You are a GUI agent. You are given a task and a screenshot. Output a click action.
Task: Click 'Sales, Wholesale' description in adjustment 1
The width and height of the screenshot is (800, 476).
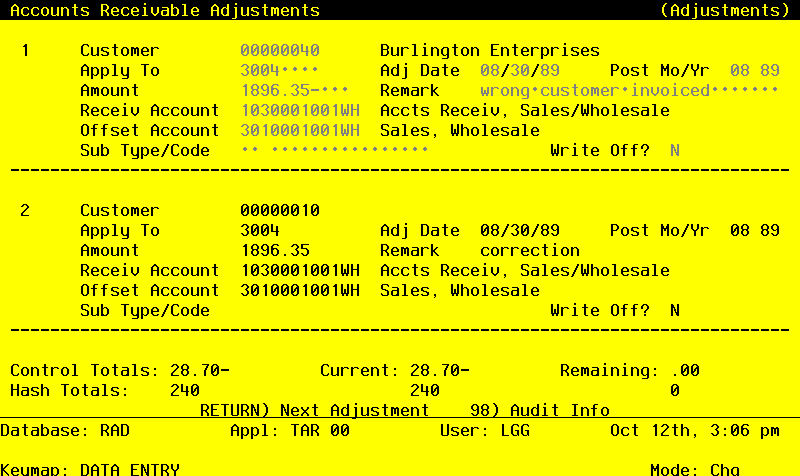click(x=460, y=130)
